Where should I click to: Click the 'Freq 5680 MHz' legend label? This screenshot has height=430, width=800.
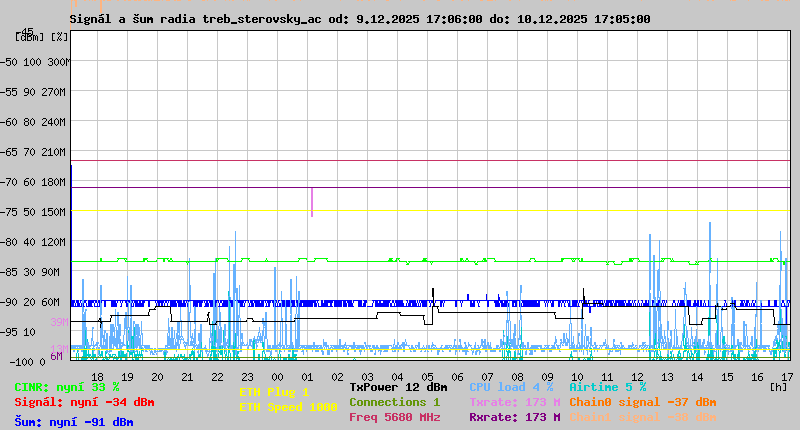coord(395,417)
